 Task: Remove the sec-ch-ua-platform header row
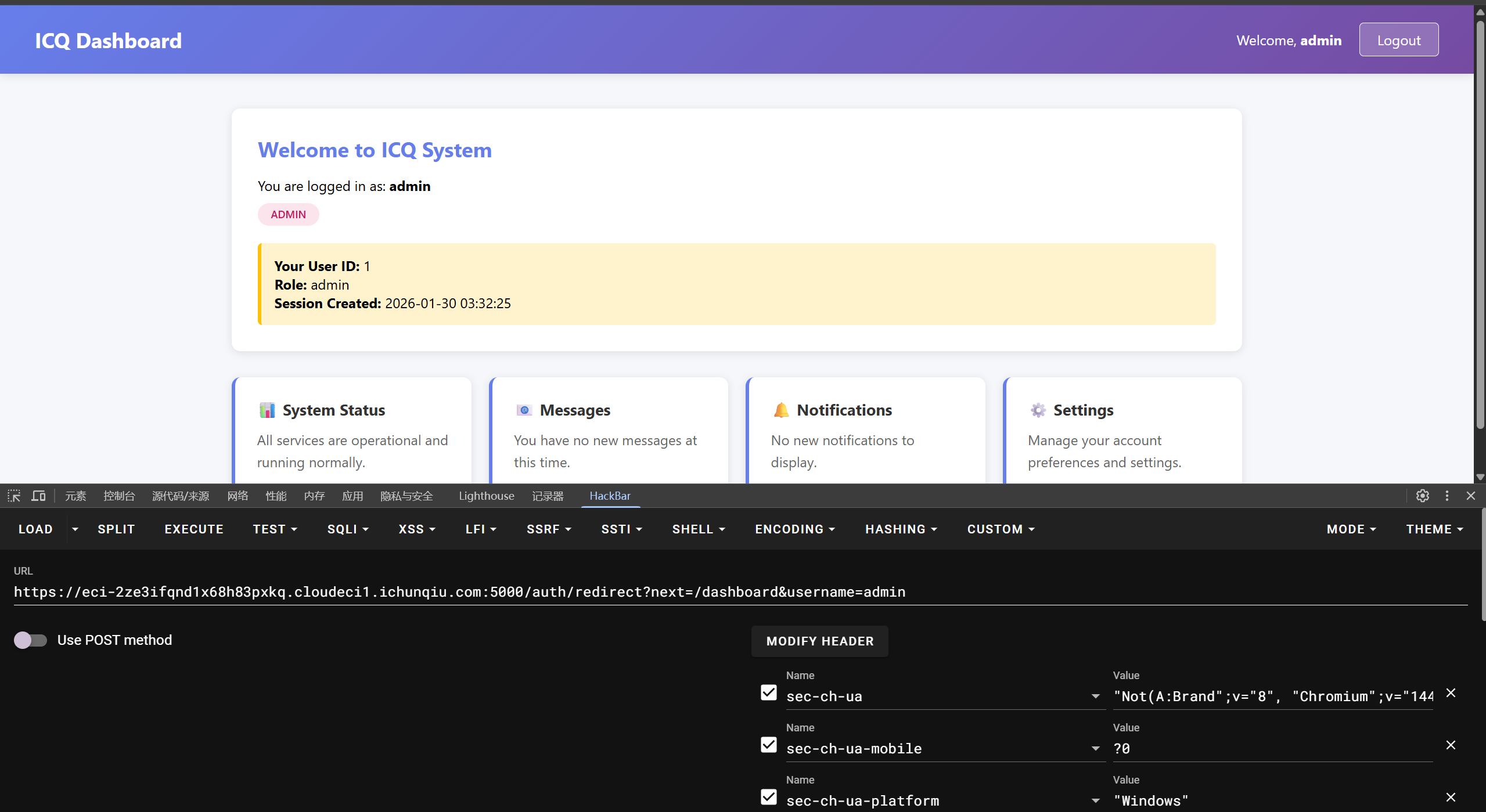pos(1451,797)
